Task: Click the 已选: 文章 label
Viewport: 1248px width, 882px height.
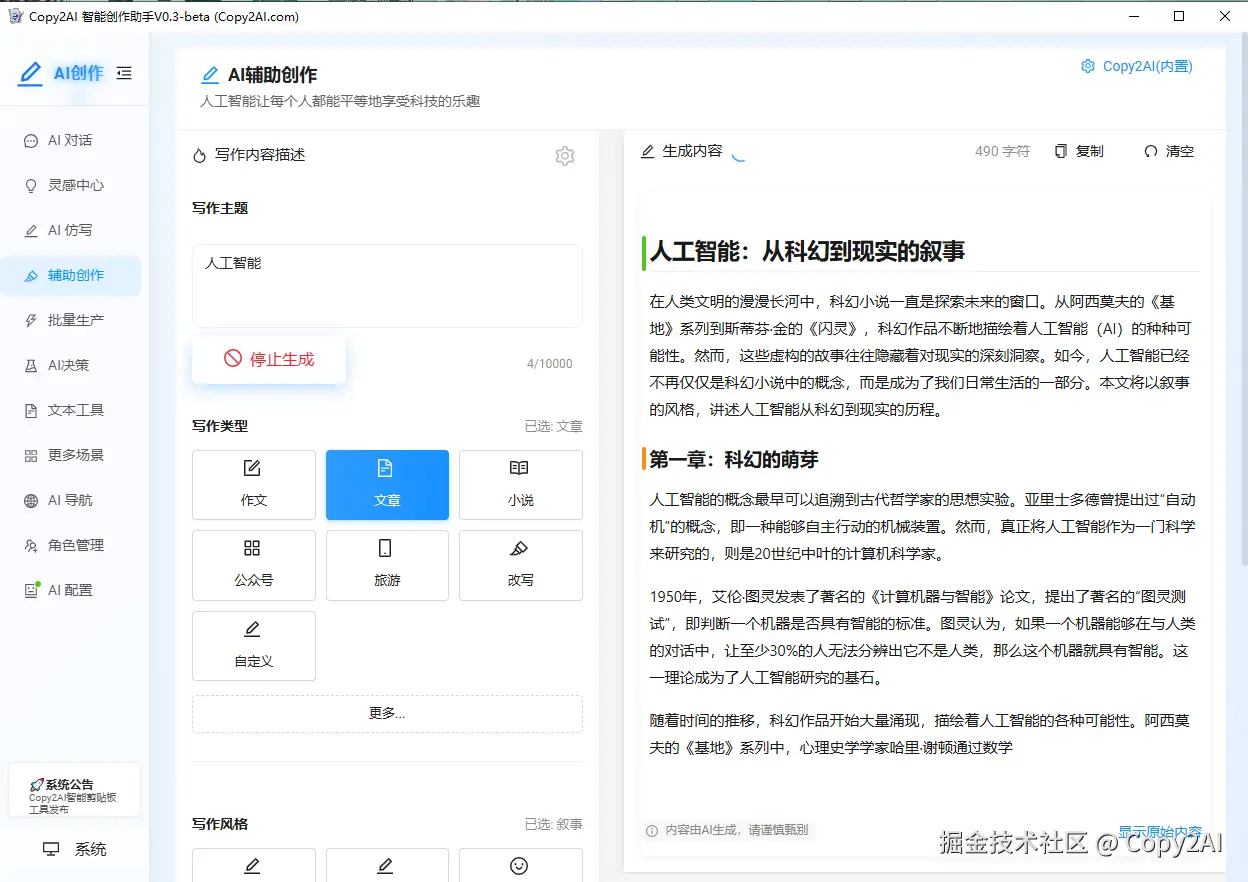Action: (x=554, y=426)
